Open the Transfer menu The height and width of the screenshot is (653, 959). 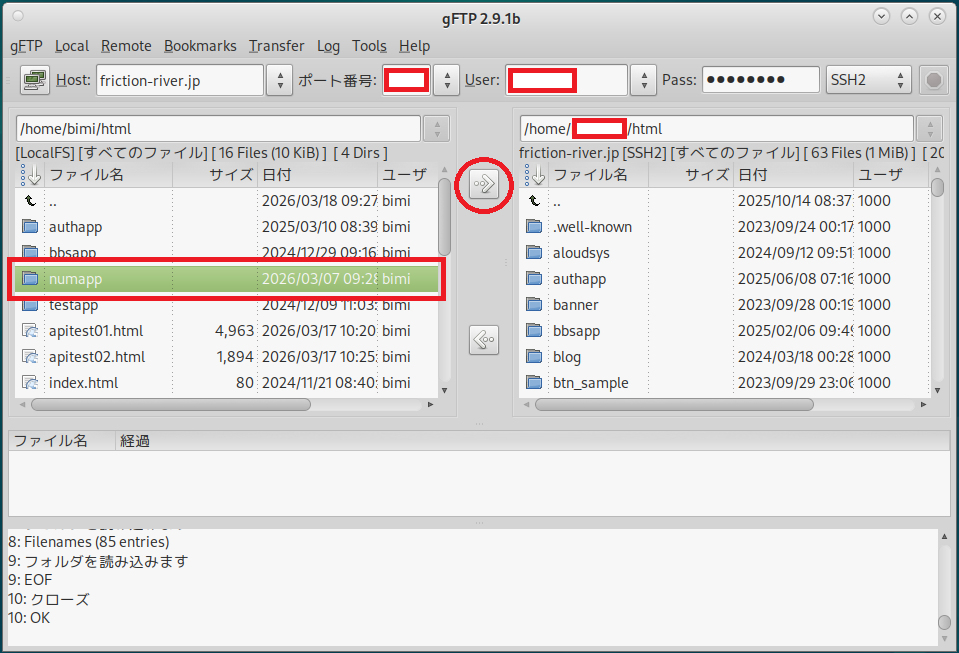276,46
